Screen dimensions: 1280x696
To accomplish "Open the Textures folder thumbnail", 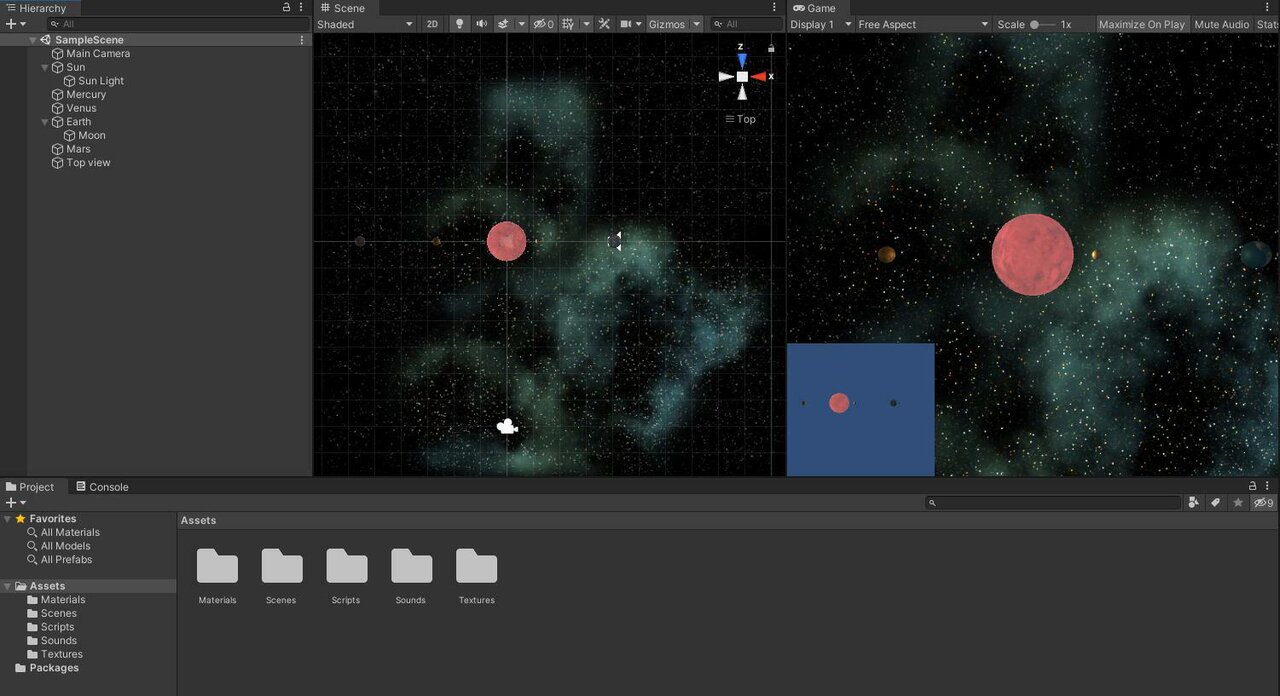I will click(476, 566).
